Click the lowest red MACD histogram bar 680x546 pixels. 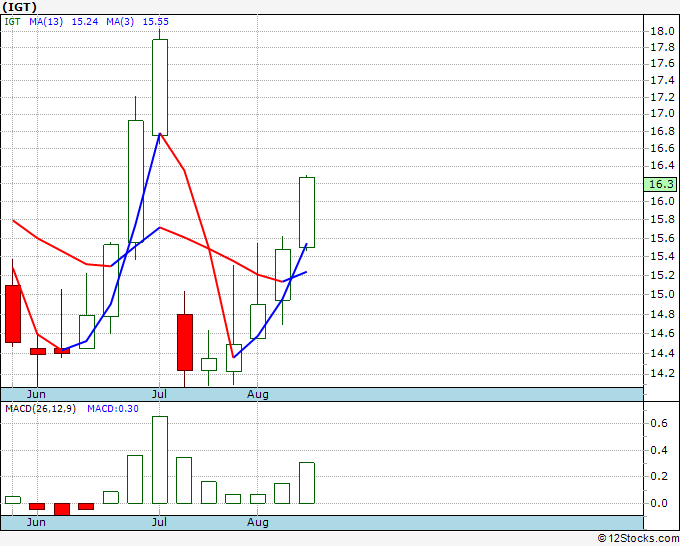62,509
